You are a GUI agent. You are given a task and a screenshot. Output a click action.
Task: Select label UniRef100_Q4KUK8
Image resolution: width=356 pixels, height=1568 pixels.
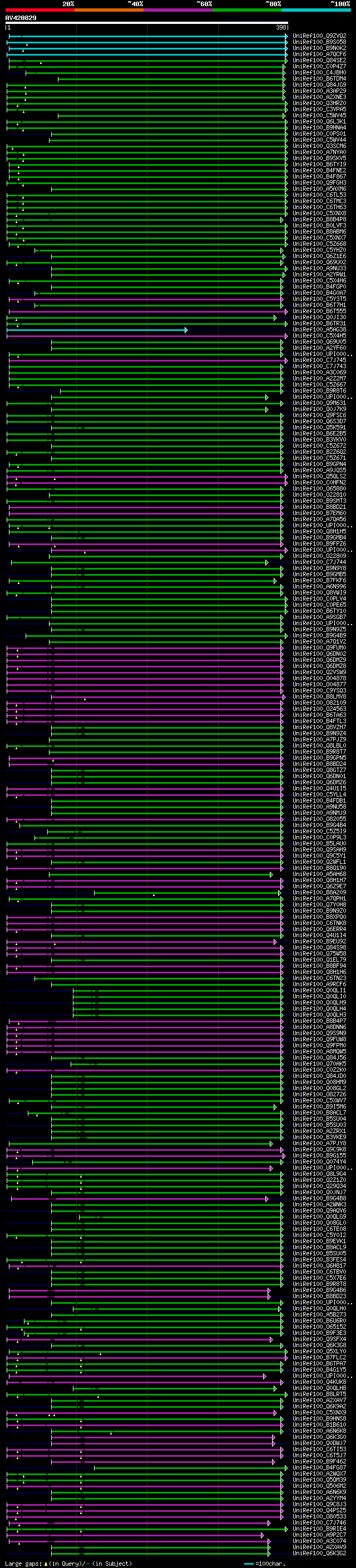319,1382
